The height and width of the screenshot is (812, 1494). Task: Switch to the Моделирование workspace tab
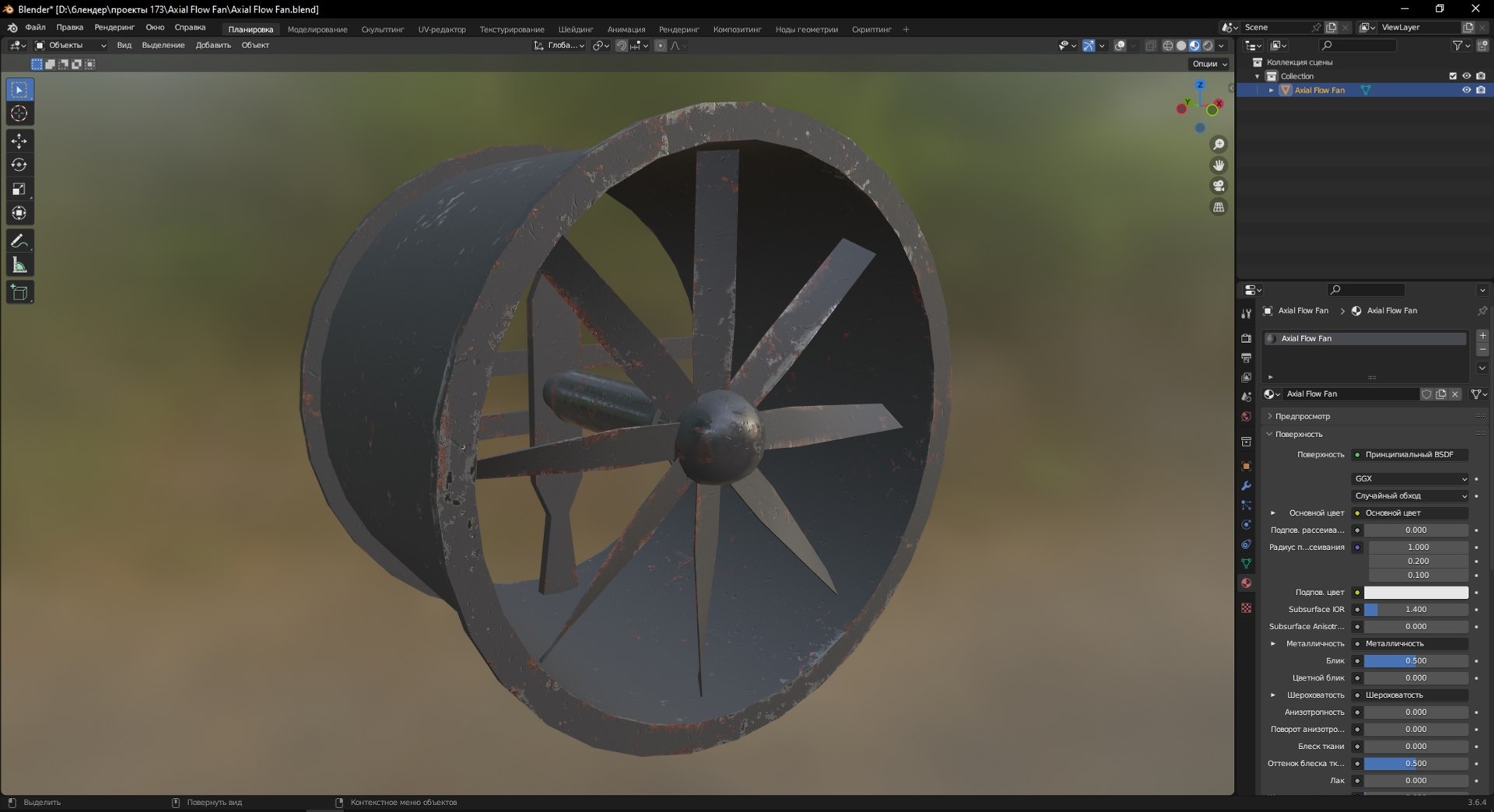(317, 30)
